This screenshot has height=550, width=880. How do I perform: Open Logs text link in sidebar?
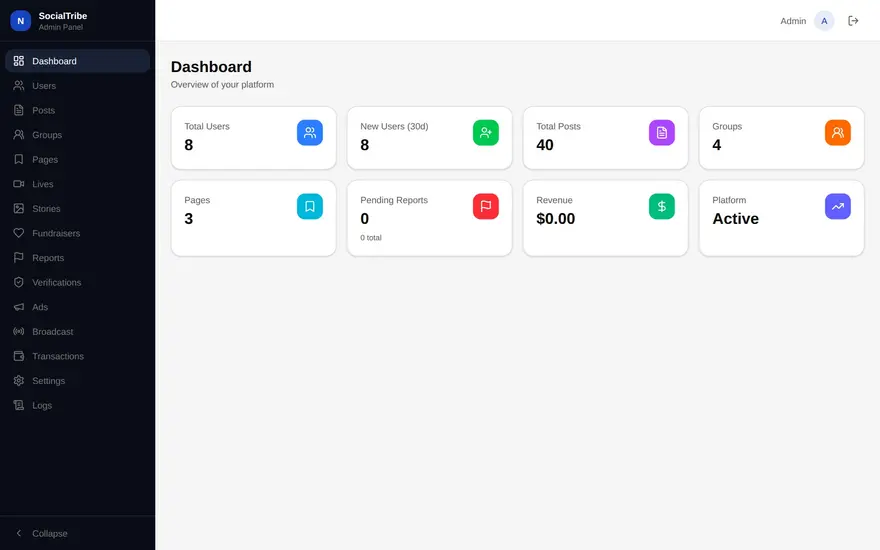coord(42,405)
